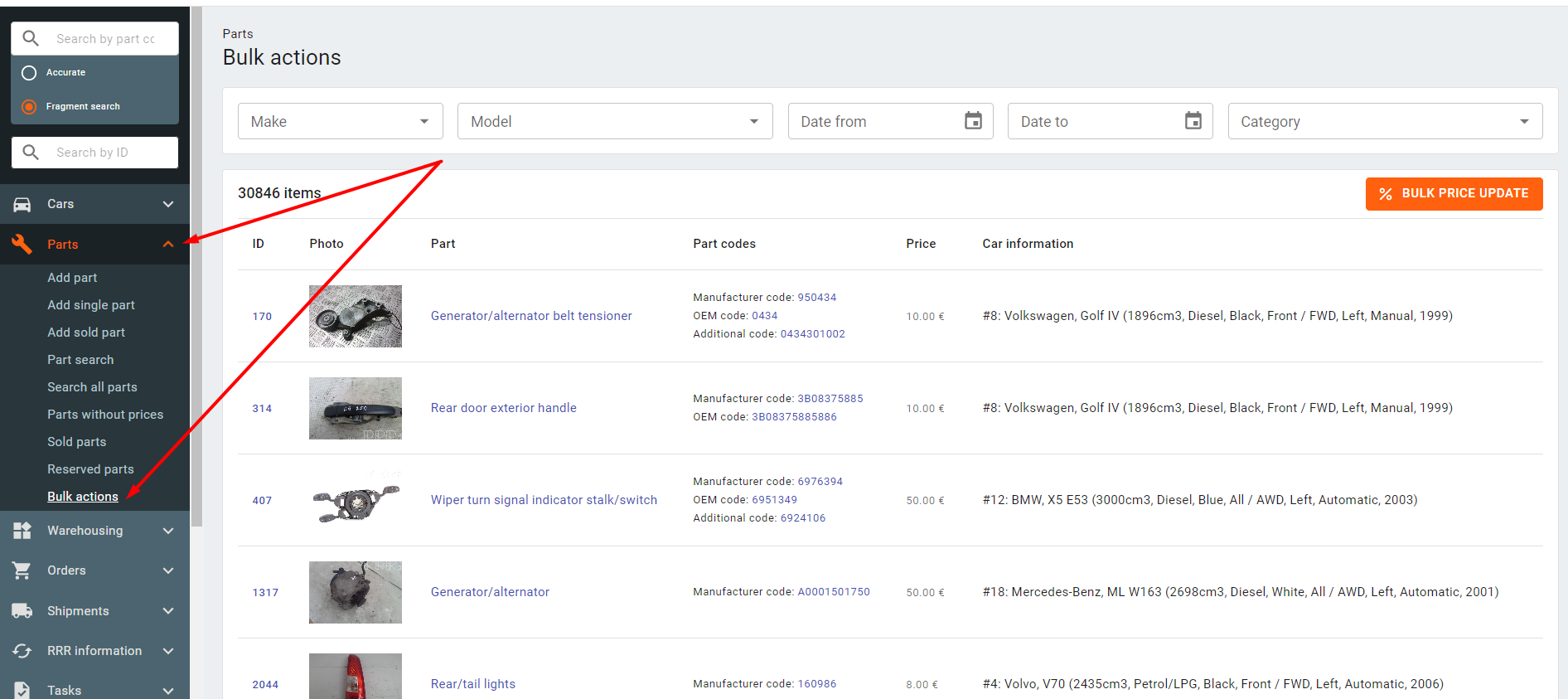The width and height of the screenshot is (1568, 699).
Task: Click the RRR information sync icon
Action: coord(22,651)
